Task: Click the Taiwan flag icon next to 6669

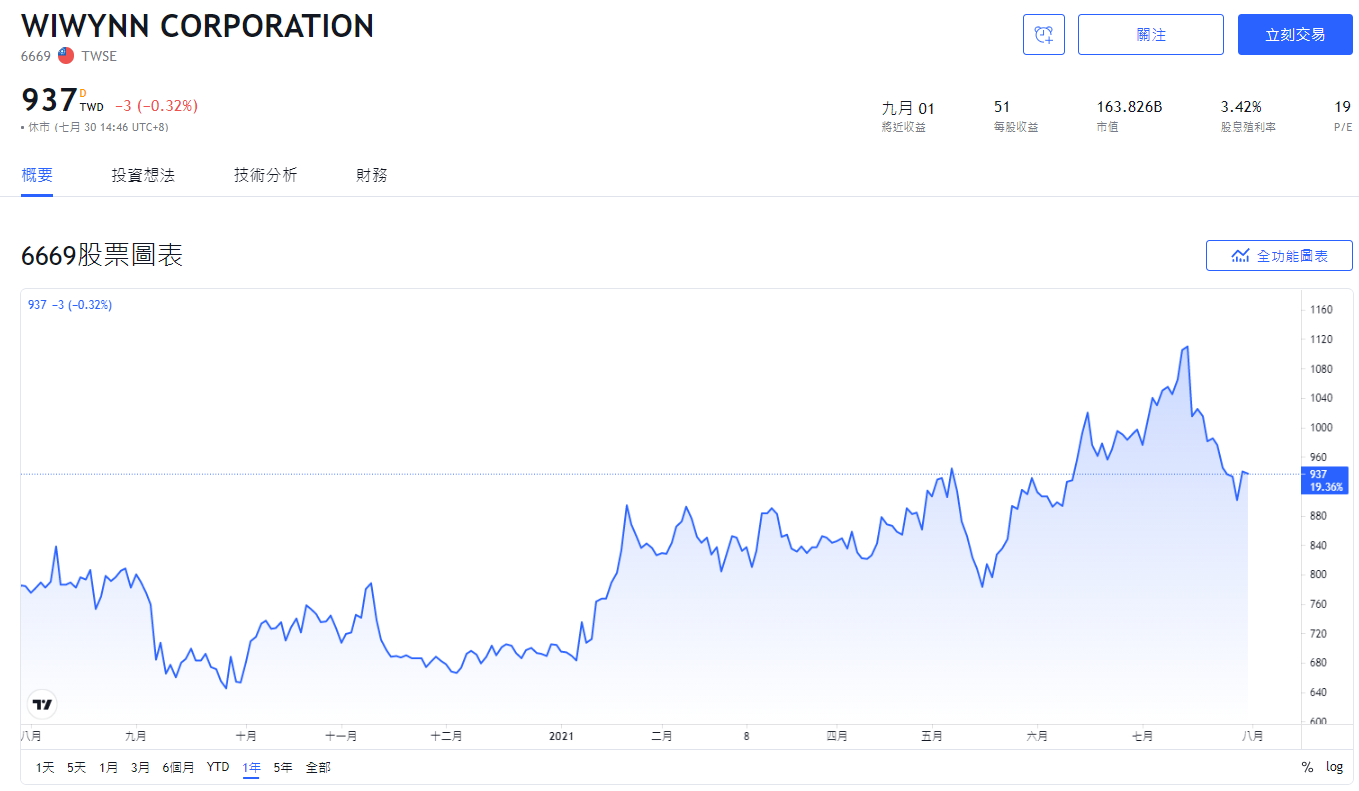Action: [x=66, y=56]
